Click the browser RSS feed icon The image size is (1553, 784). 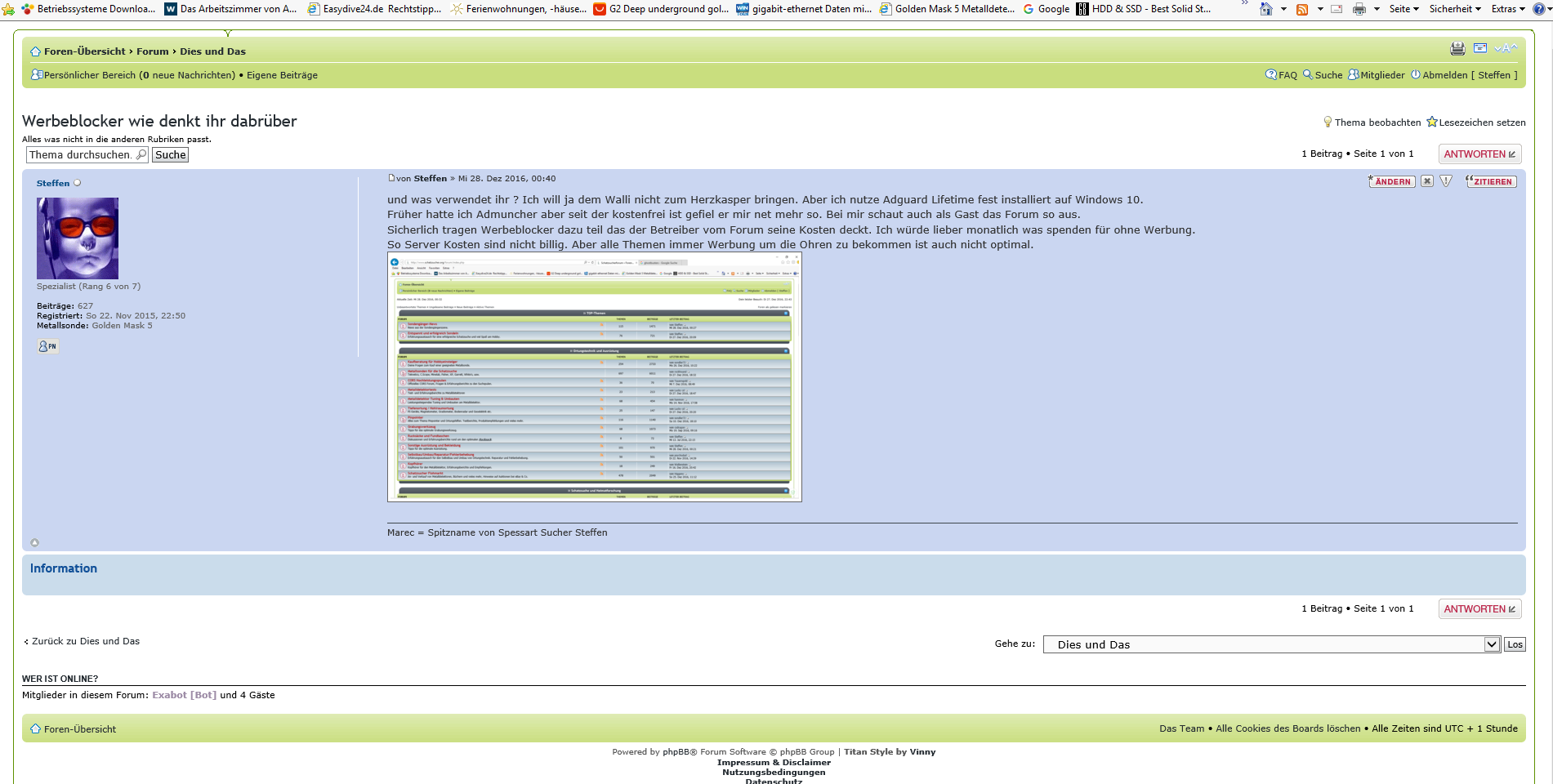pyautogui.click(x=1302, y=9)
